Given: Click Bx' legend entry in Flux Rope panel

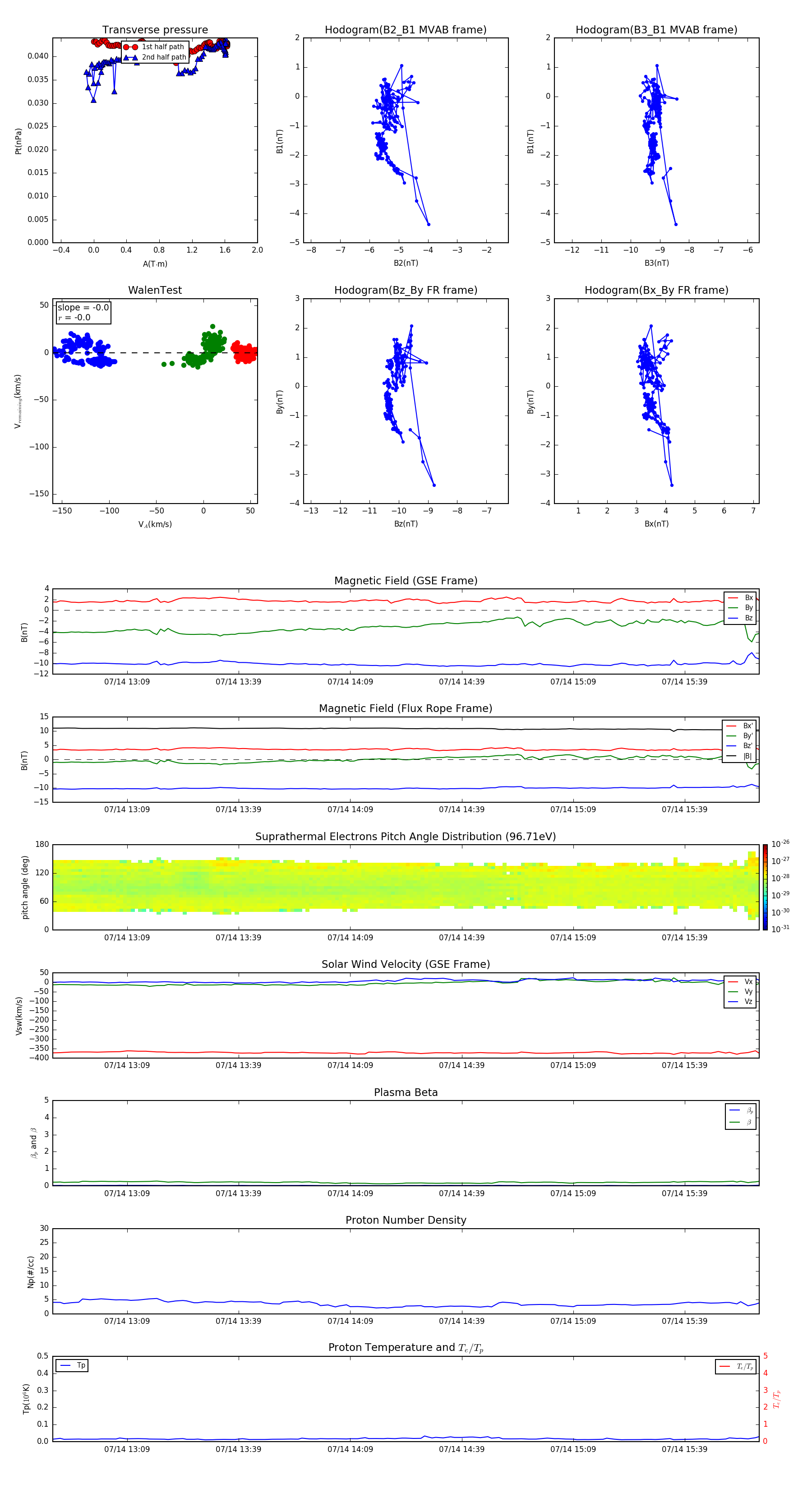Looking at the screenshot, I should pyautogui.click(x=739, y=726).
